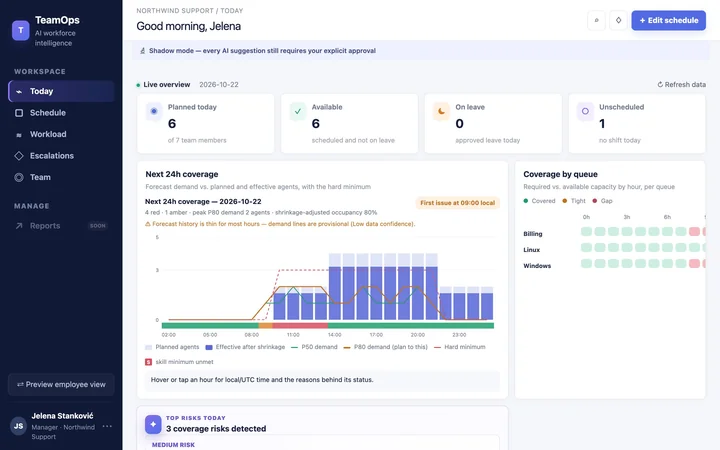Click the red segment on the coverage status strip
This screenshot has width=720, height=450.
point(300,326)
